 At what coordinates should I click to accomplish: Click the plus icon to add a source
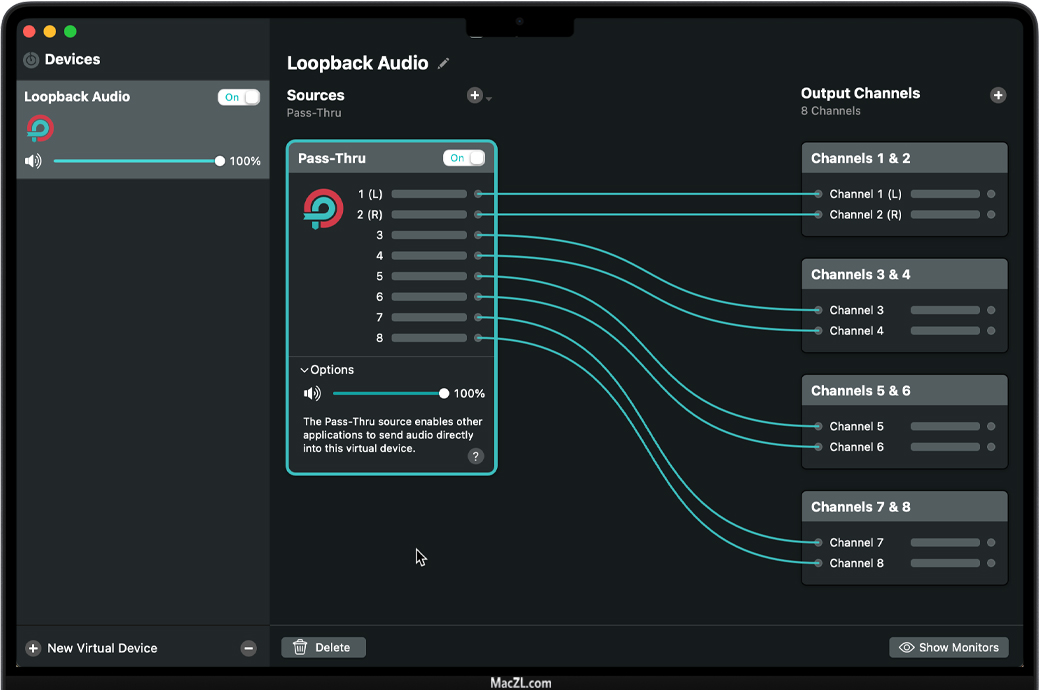tap(474, 95)
